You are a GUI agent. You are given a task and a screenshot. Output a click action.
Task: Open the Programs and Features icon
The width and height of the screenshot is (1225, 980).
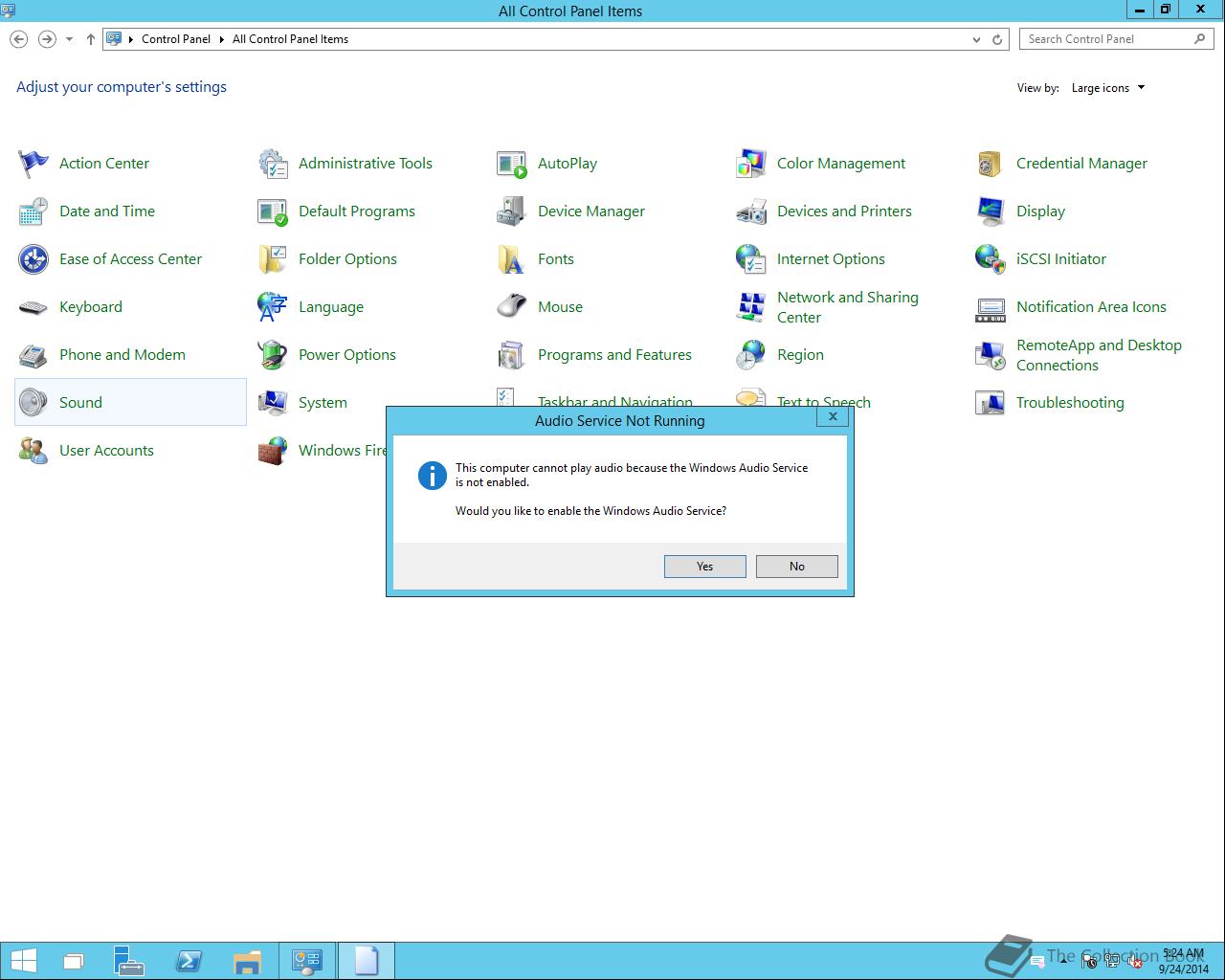click(512, 355)
